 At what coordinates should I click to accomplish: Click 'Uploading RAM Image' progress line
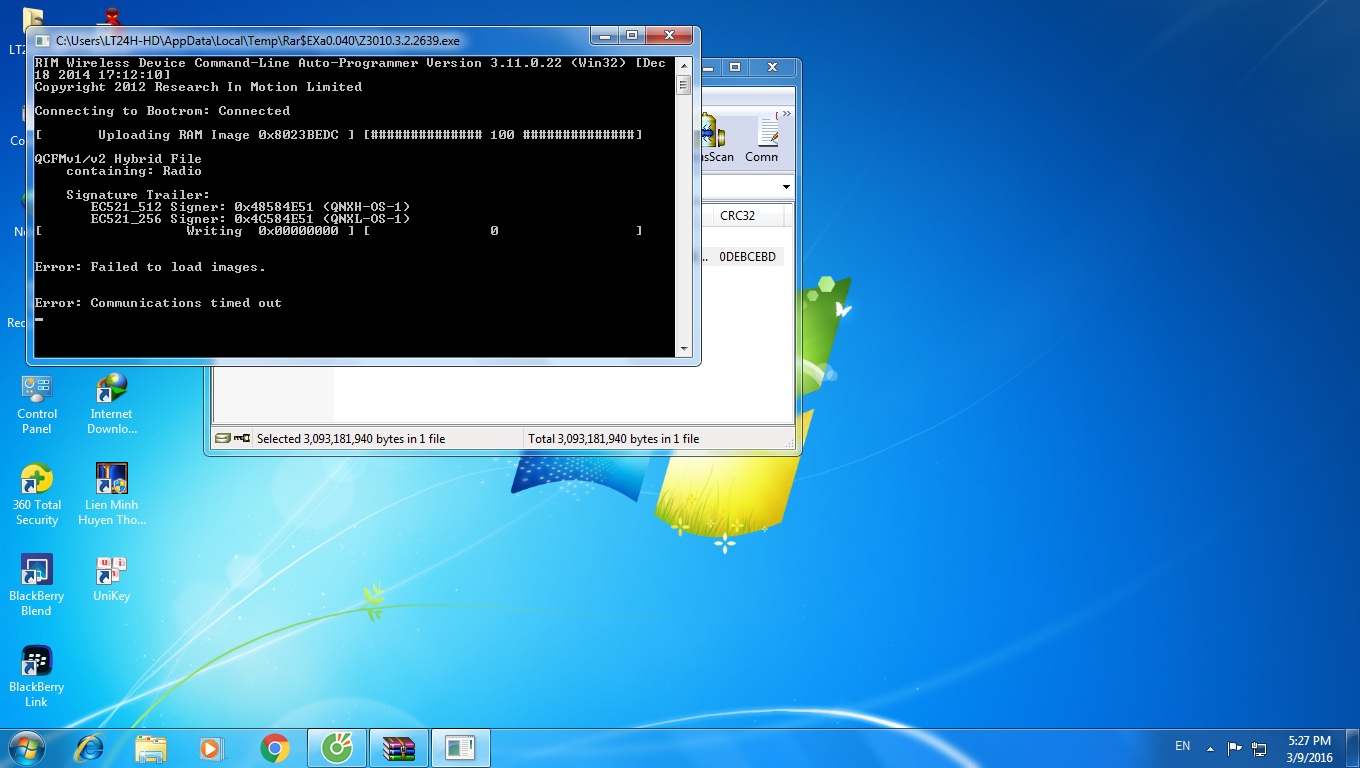pos(338,135)
